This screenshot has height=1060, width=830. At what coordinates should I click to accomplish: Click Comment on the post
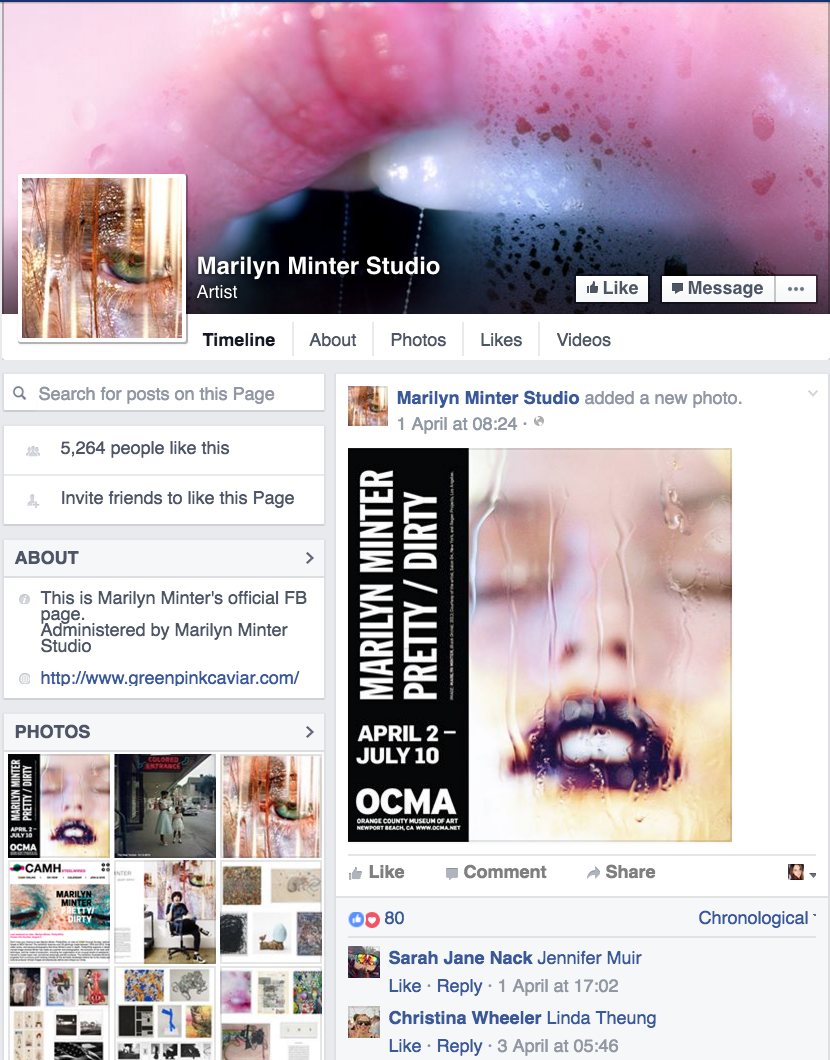(496, 872)
